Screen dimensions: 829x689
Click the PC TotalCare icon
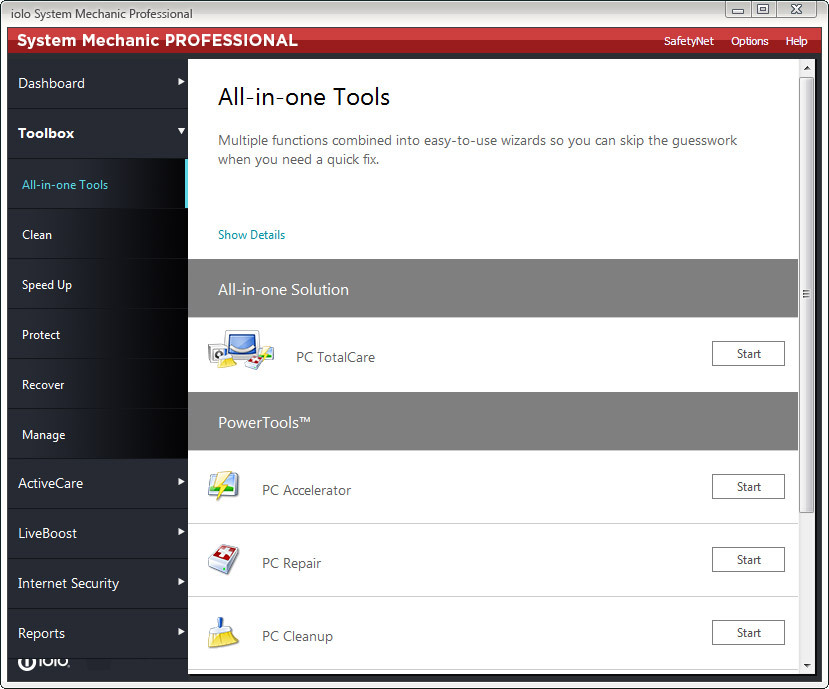tap(240, 350)
